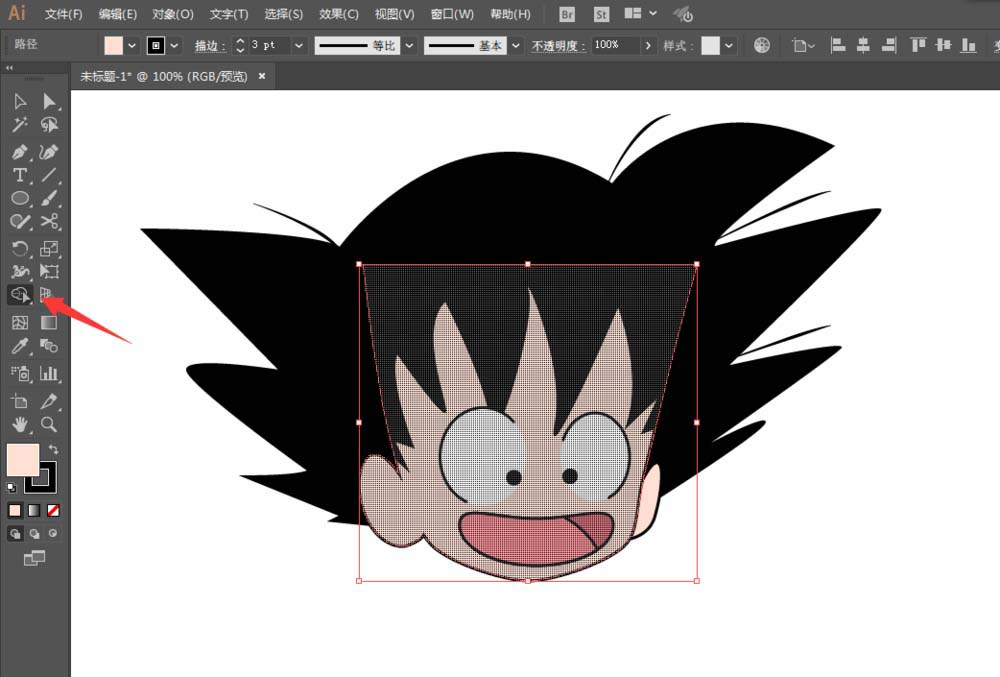The height and width of the screenshot is (677, 1000).
Task: Select the Artboard tool
Action: tap(20, 401)
